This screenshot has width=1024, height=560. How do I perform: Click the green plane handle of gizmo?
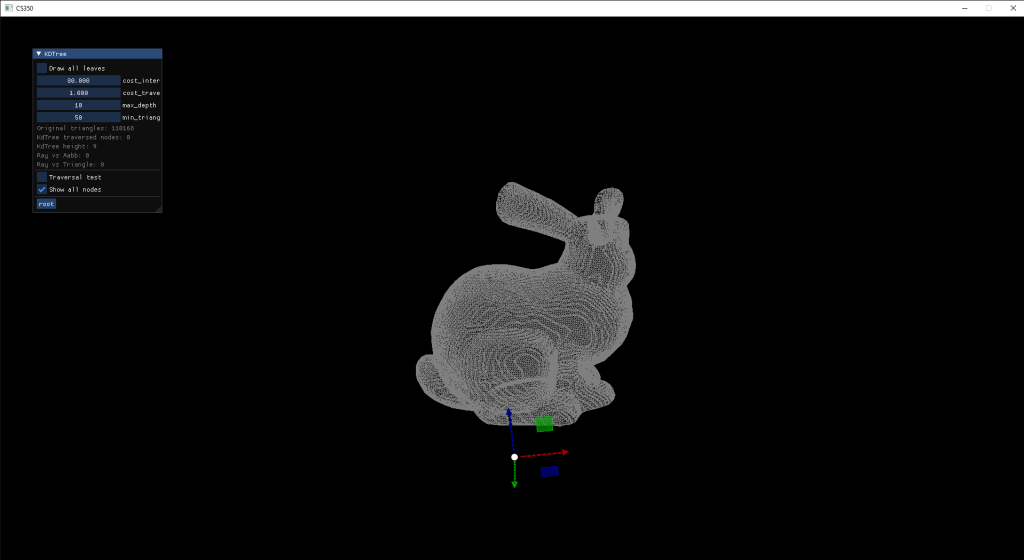point(544,424)
